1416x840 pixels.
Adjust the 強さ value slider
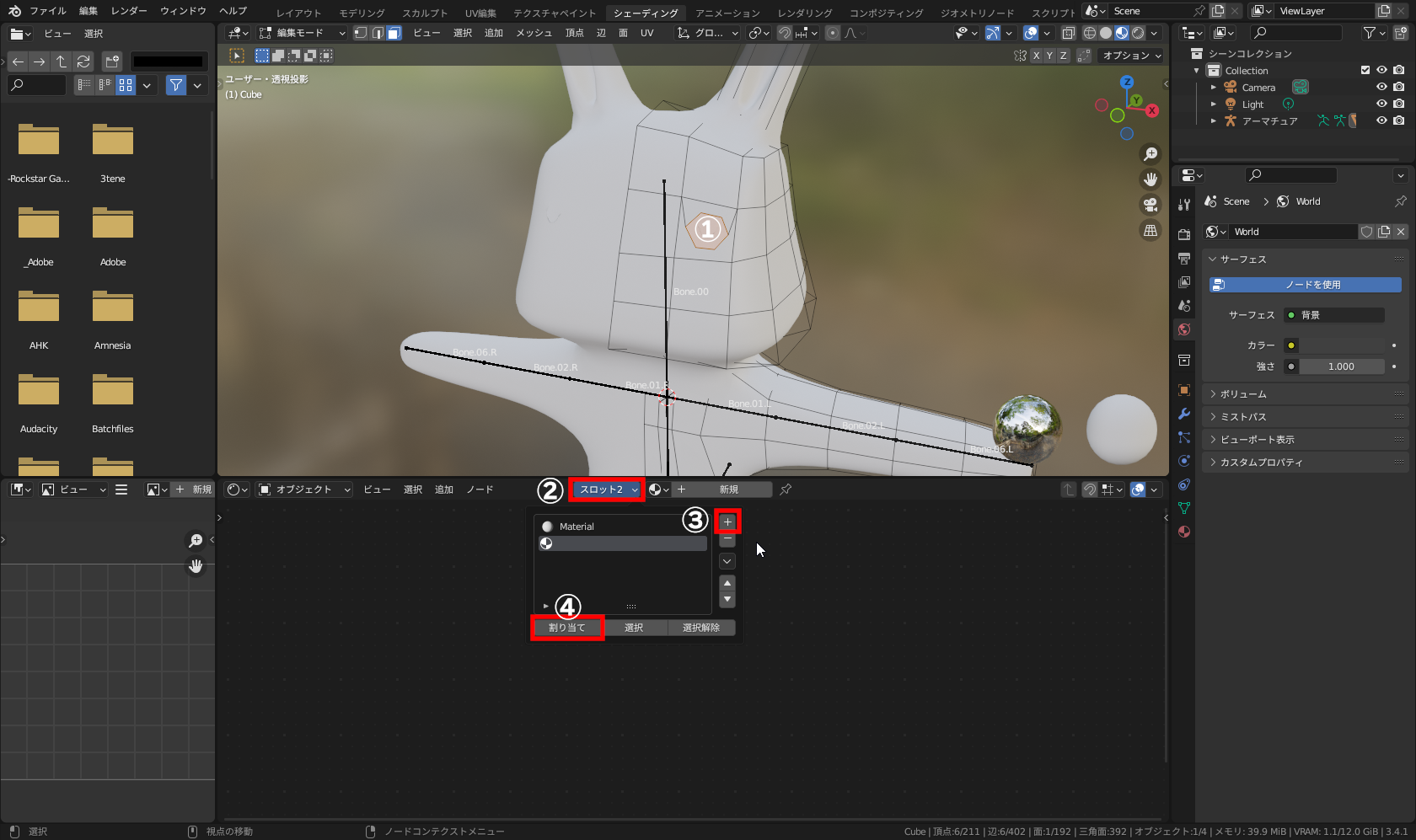[x=1342, y=366]
